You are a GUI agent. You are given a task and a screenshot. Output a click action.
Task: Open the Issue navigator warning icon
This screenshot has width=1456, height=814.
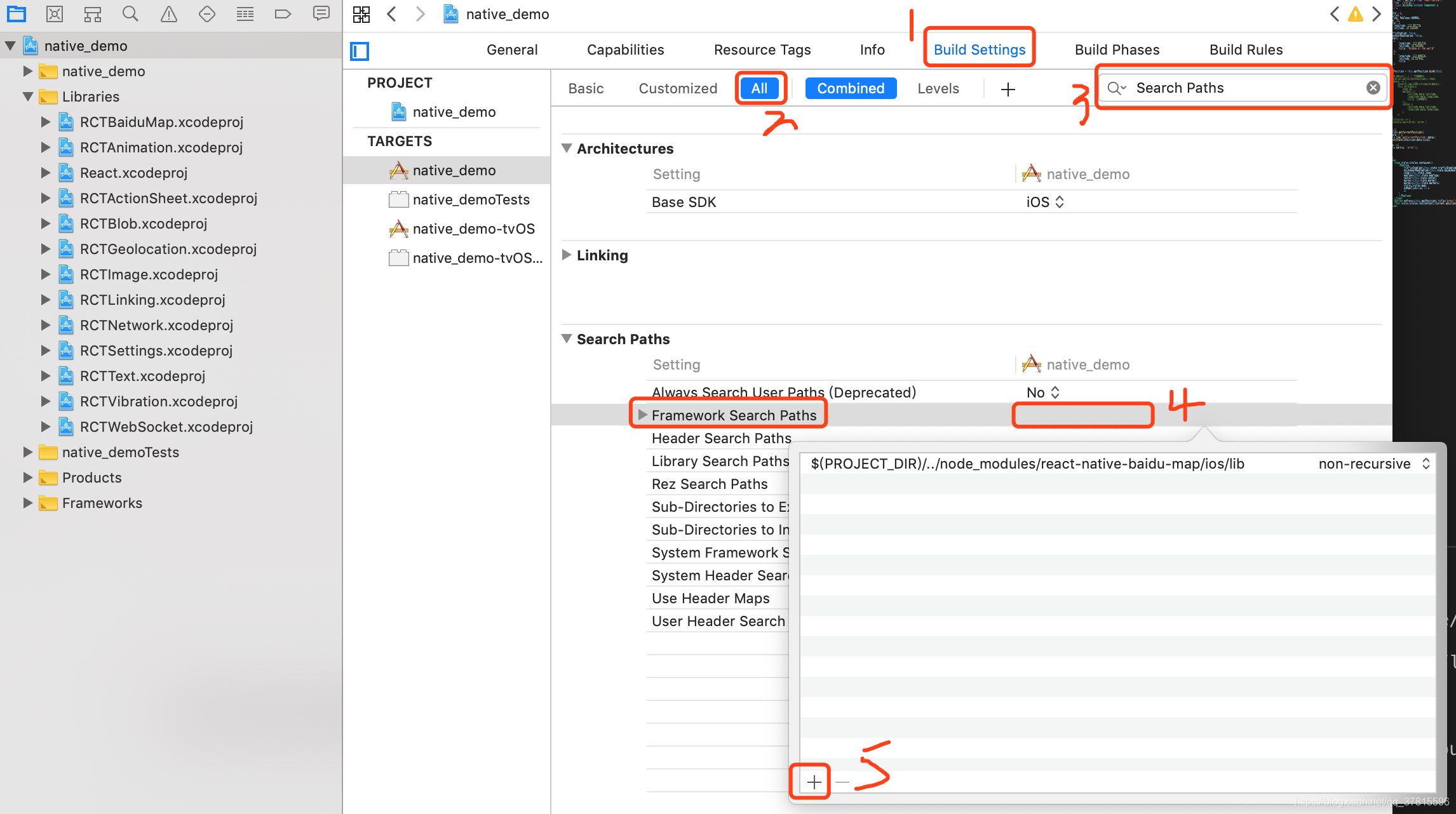pos(169,14)
